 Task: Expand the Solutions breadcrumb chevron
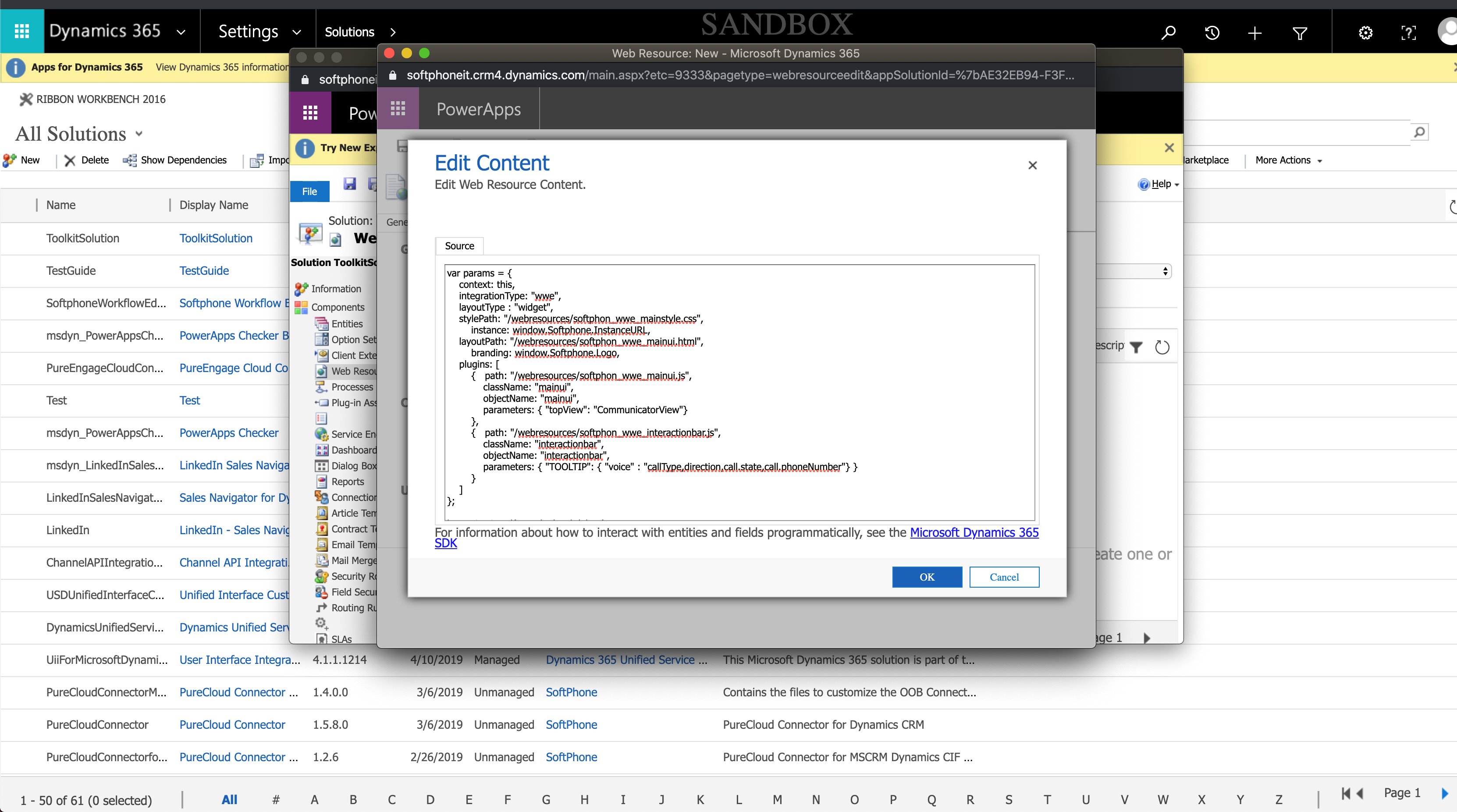tap(393, 32)
